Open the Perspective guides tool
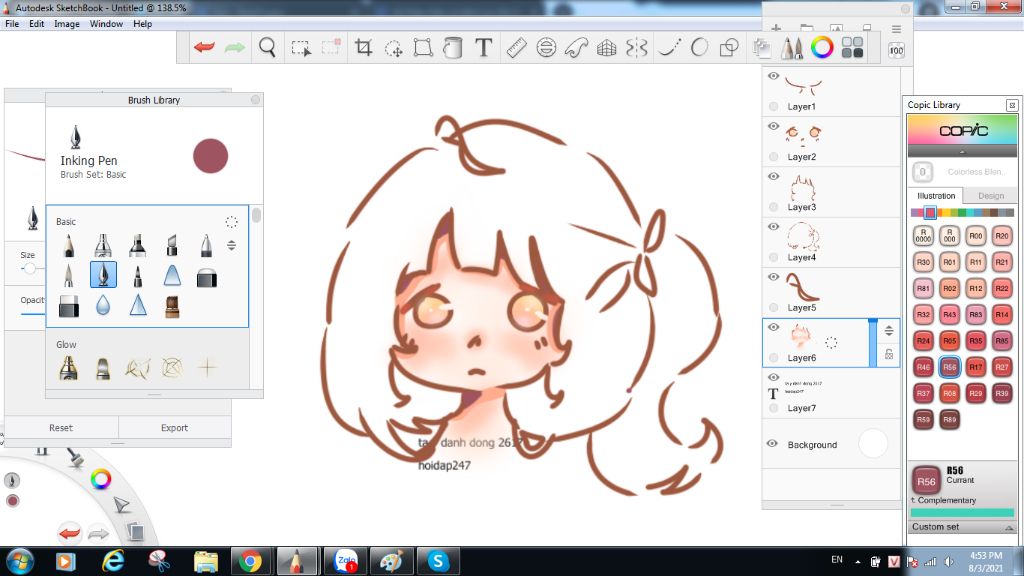Screen dimensions: 1024x576 pyautogui.click(x=607, y=48)
